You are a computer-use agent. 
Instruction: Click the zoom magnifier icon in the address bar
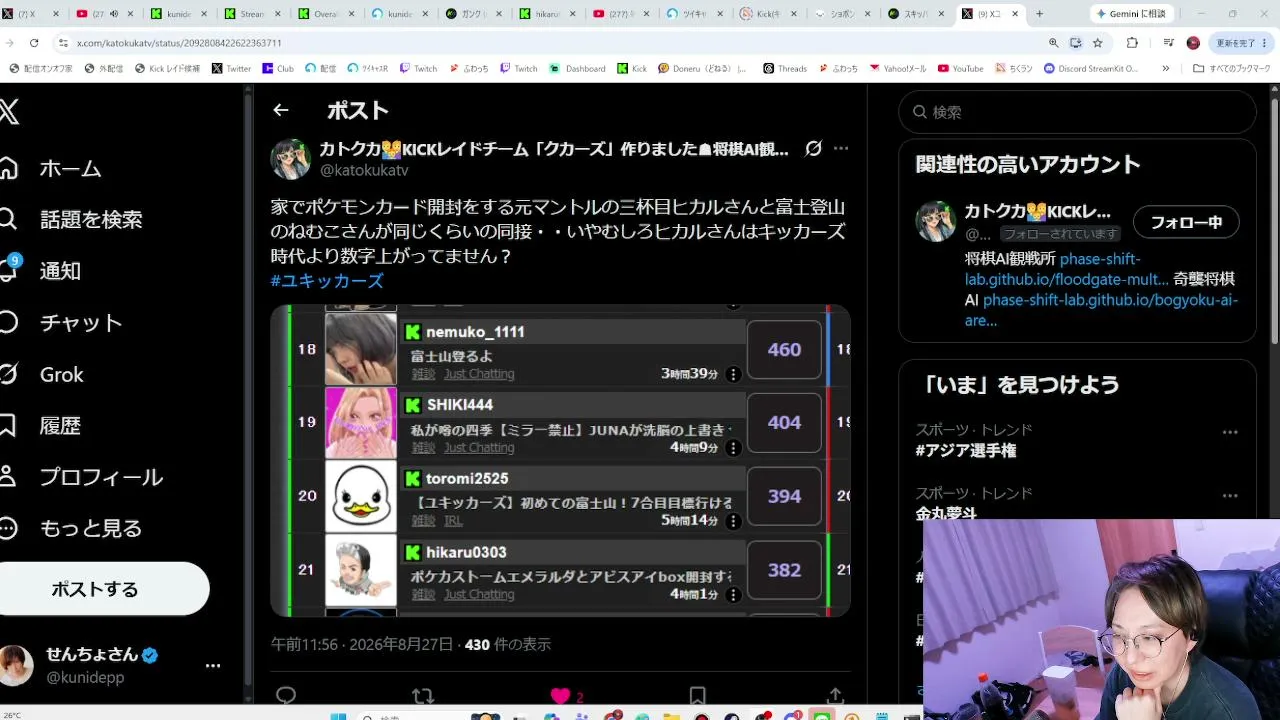pos(1053,43)
